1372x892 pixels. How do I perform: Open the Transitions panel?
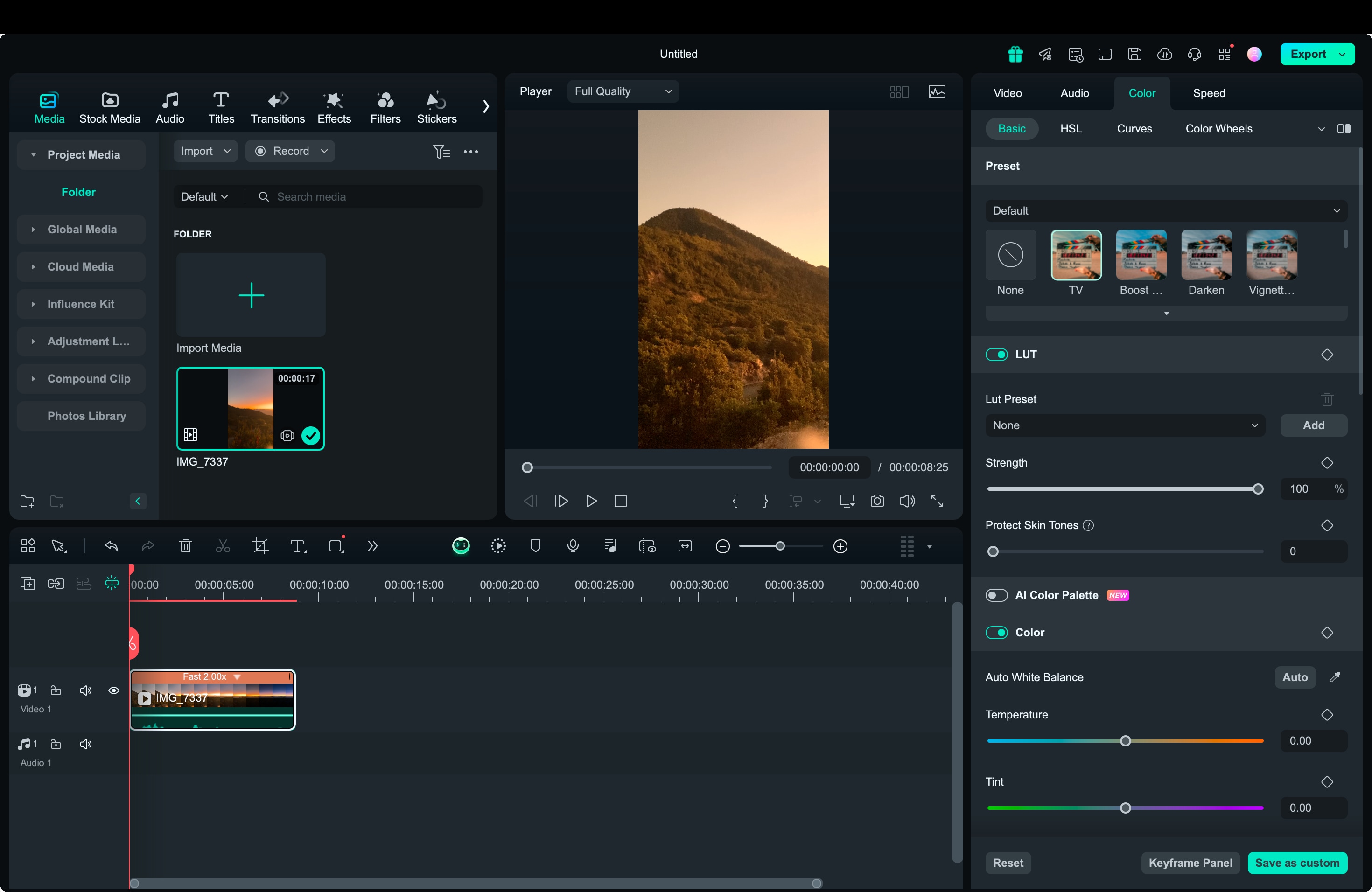[x=277, y=107]
